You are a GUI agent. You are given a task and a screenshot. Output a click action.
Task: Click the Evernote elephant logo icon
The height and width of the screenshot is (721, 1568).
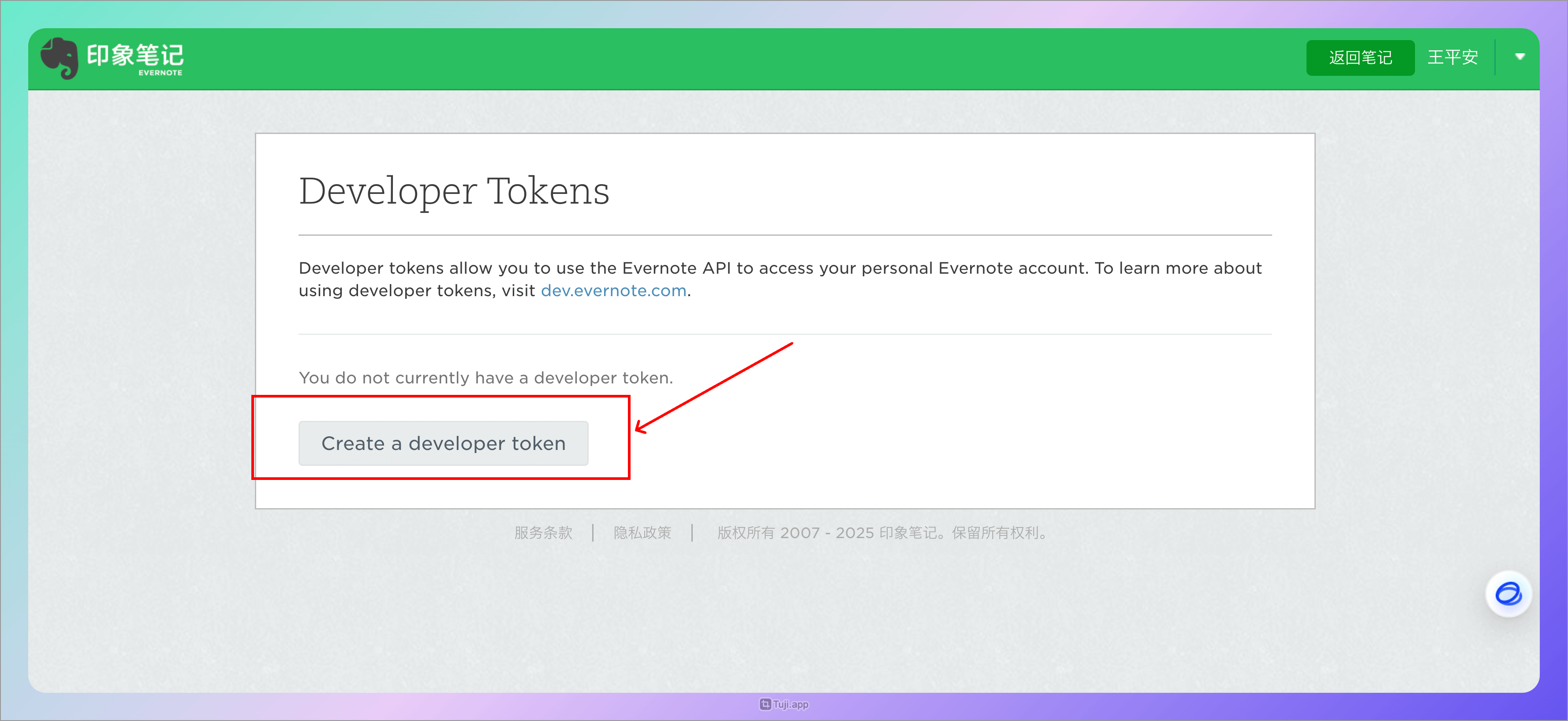coord(59,58)
